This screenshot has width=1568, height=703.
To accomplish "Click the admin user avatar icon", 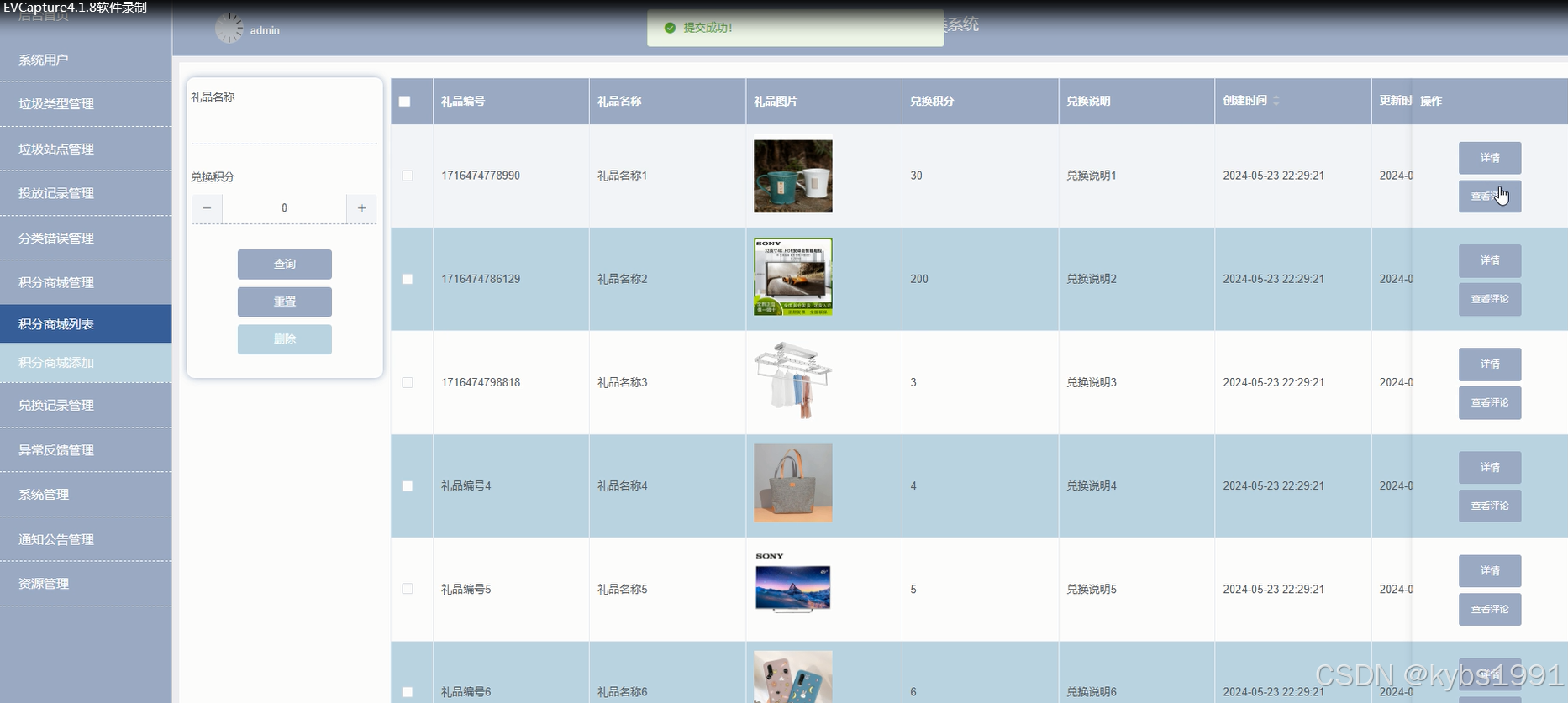I will [x=229, y=29].
